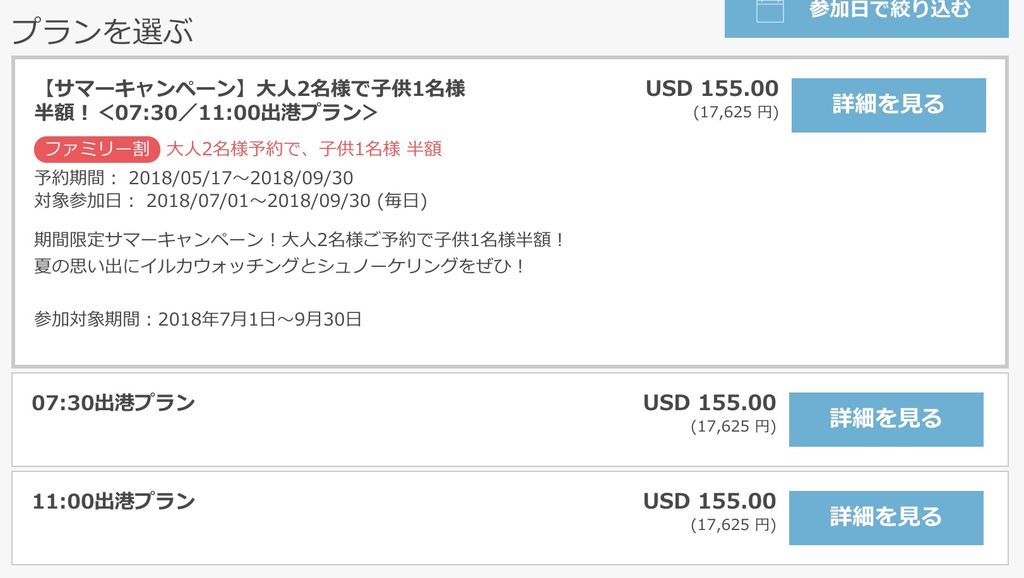Click the 参加日で絞り込む filter button
The image size is (1024, 578).
867,18
